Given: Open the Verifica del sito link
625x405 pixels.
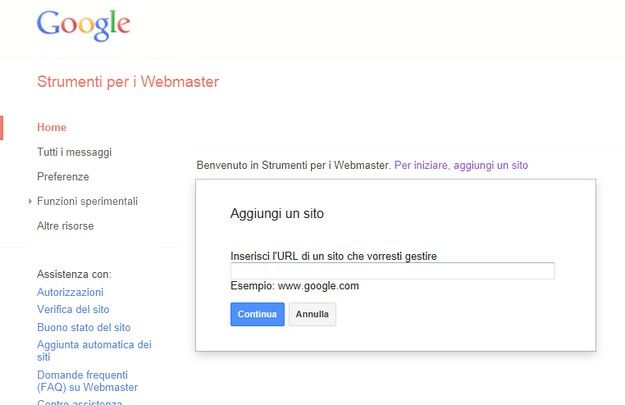Looking at the screenshot, I should [73, 309].
